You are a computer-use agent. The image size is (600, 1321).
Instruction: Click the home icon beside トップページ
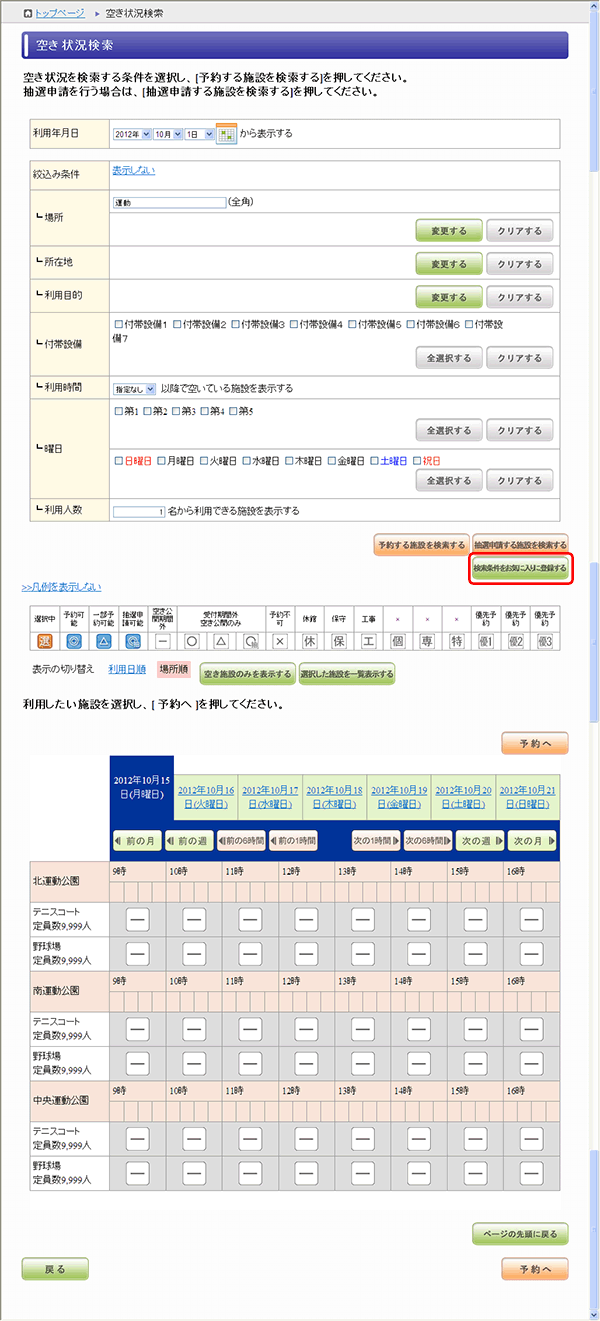27,13
